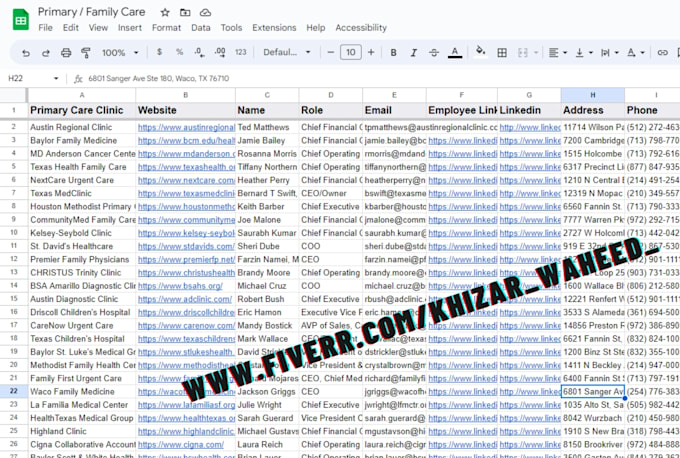Rename document title Primary / Family Care
The width and height of the screenshot is (680, 458).
[92, 12]
